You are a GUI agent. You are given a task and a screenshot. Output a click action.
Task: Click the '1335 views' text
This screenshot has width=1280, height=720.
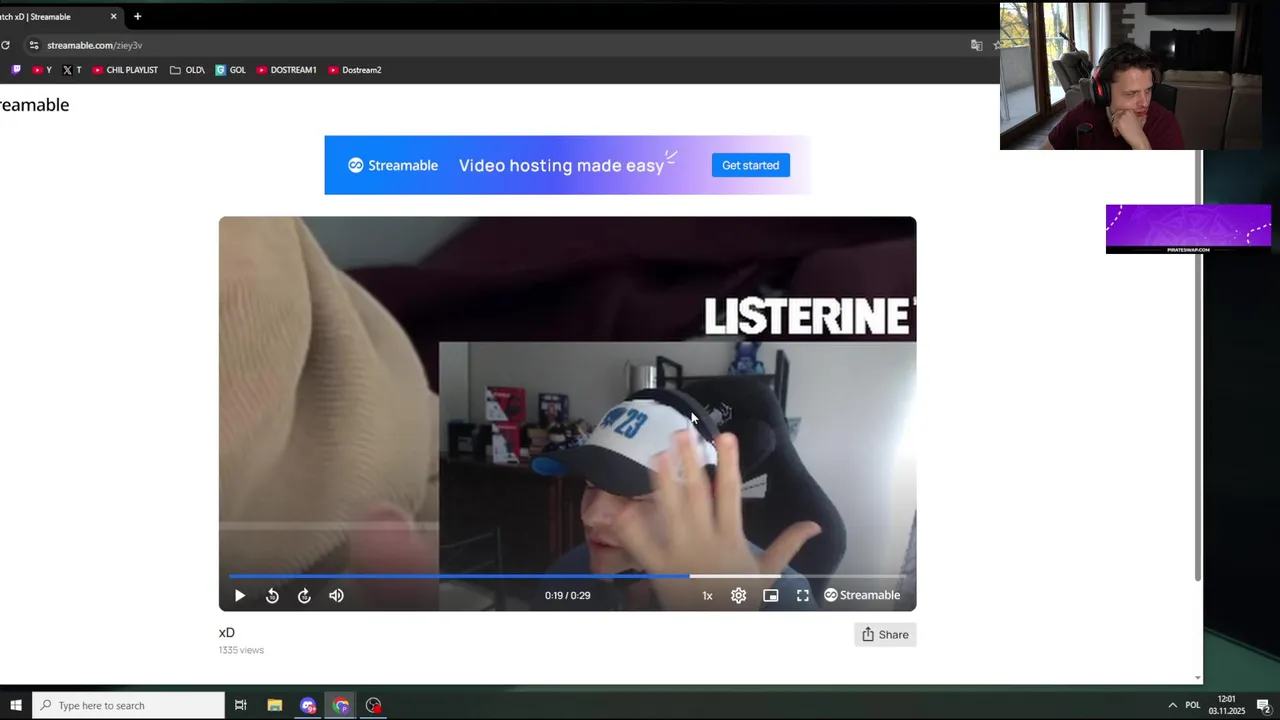241,650
